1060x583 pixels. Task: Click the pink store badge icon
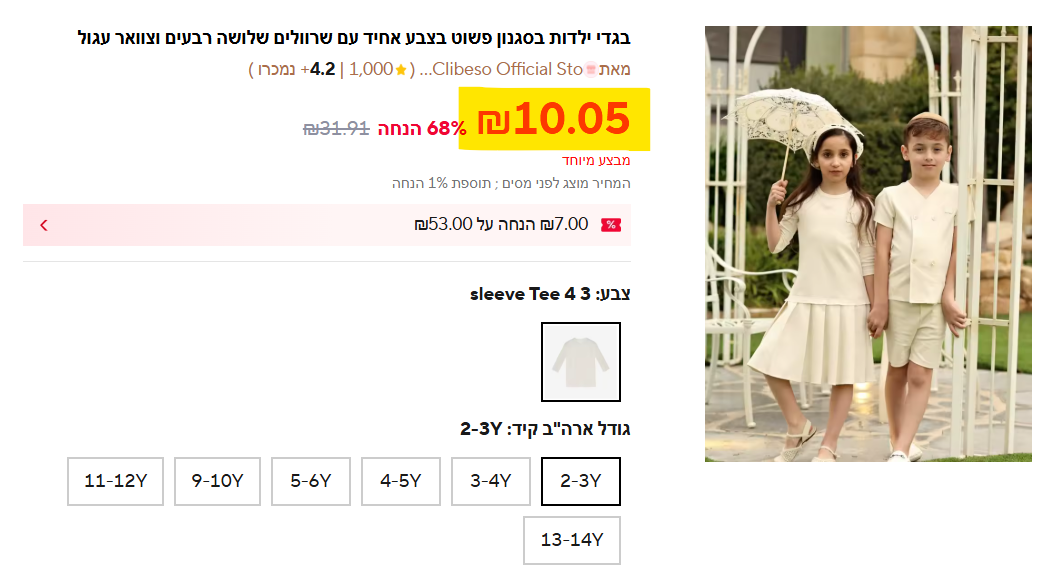[x=590, y=70]
